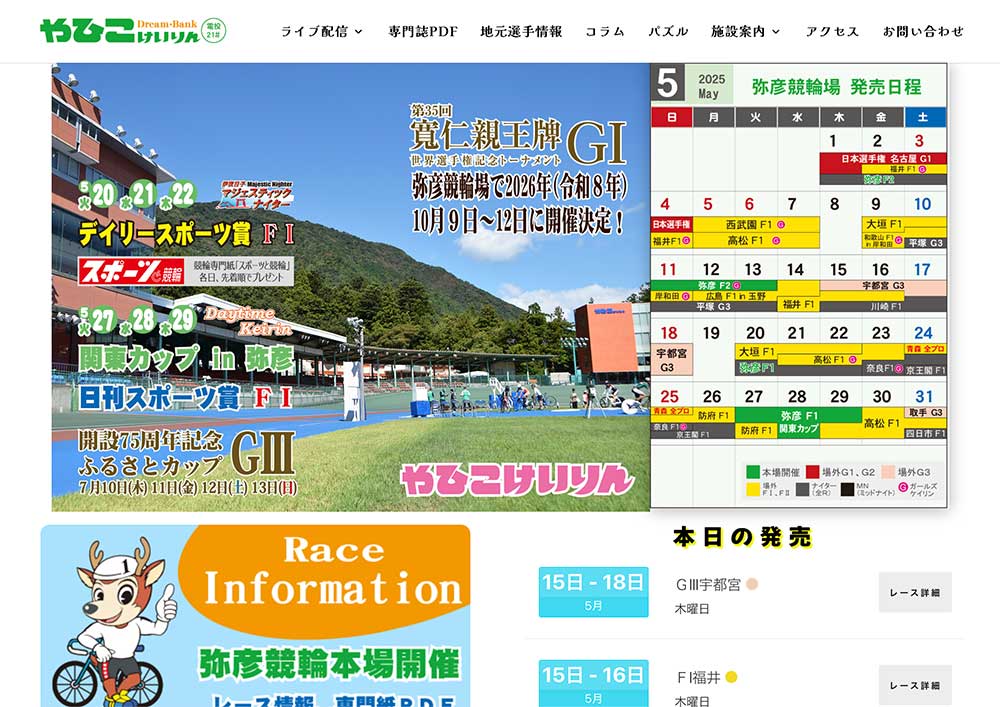
Task: Click the GⅢ宇都宮 race title
Action: (708, 585)
